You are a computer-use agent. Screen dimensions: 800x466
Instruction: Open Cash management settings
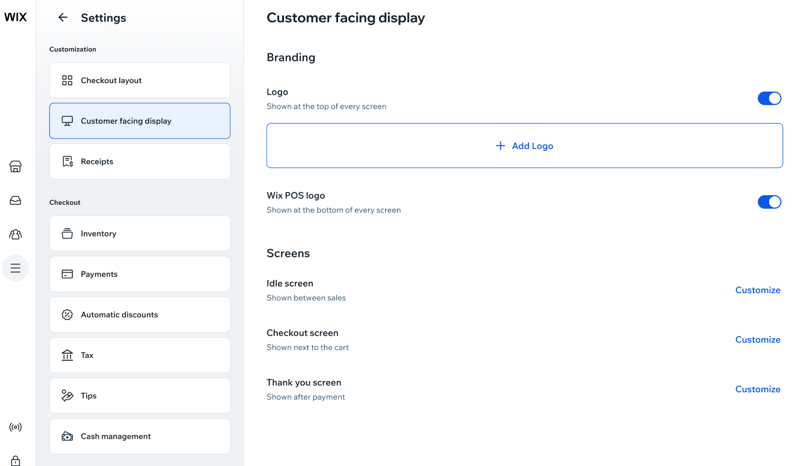pos(140,436)
